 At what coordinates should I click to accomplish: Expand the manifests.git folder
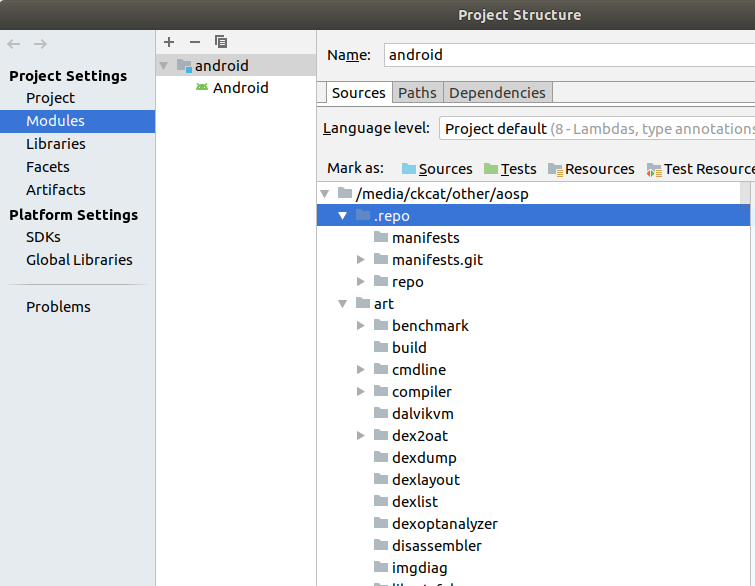click(361, 260)
